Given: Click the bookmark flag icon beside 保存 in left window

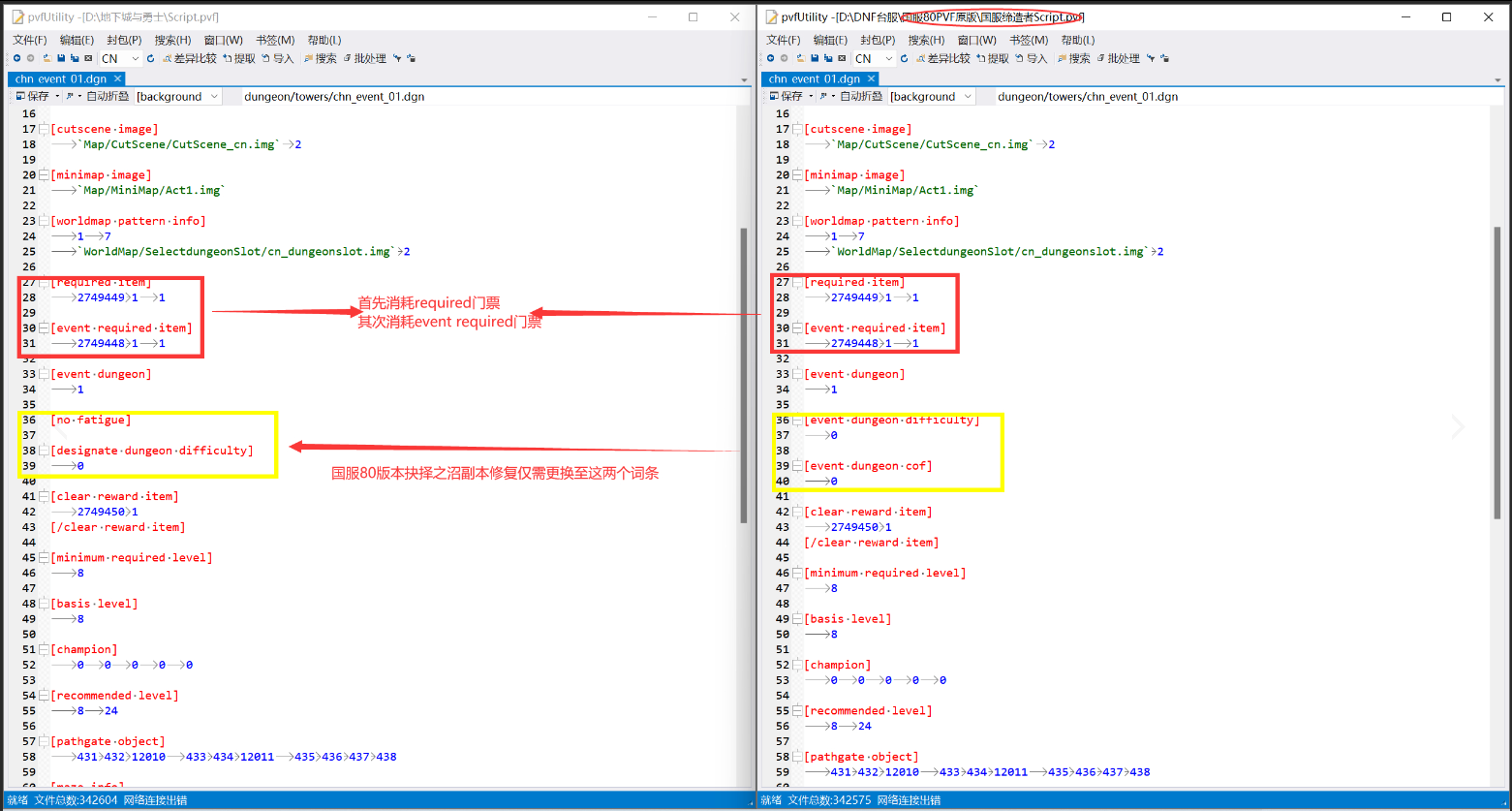Looking at the screenshot, I should [x=69, y=96].
